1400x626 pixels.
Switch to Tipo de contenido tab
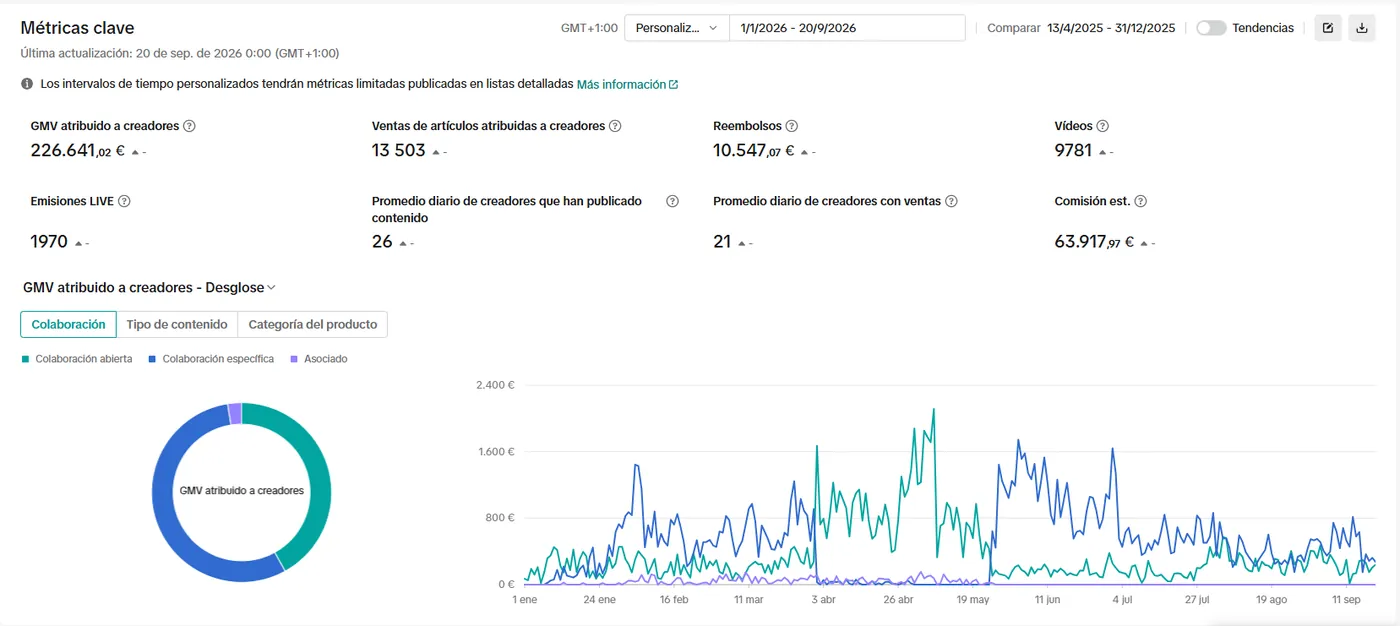pyautogui.click(x=177, y=324)
